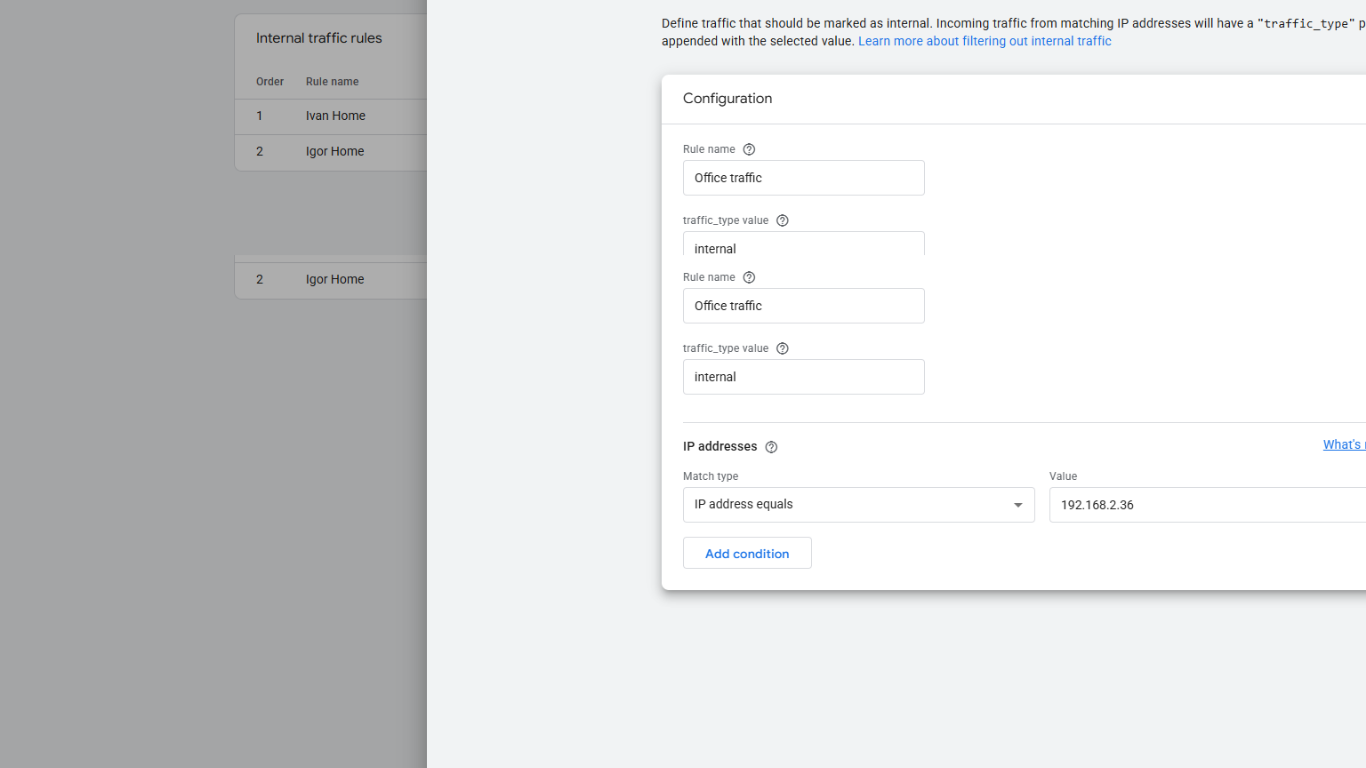Click the Rule name column header
The width and height of the screenshot is (1366, 768).
332,81
